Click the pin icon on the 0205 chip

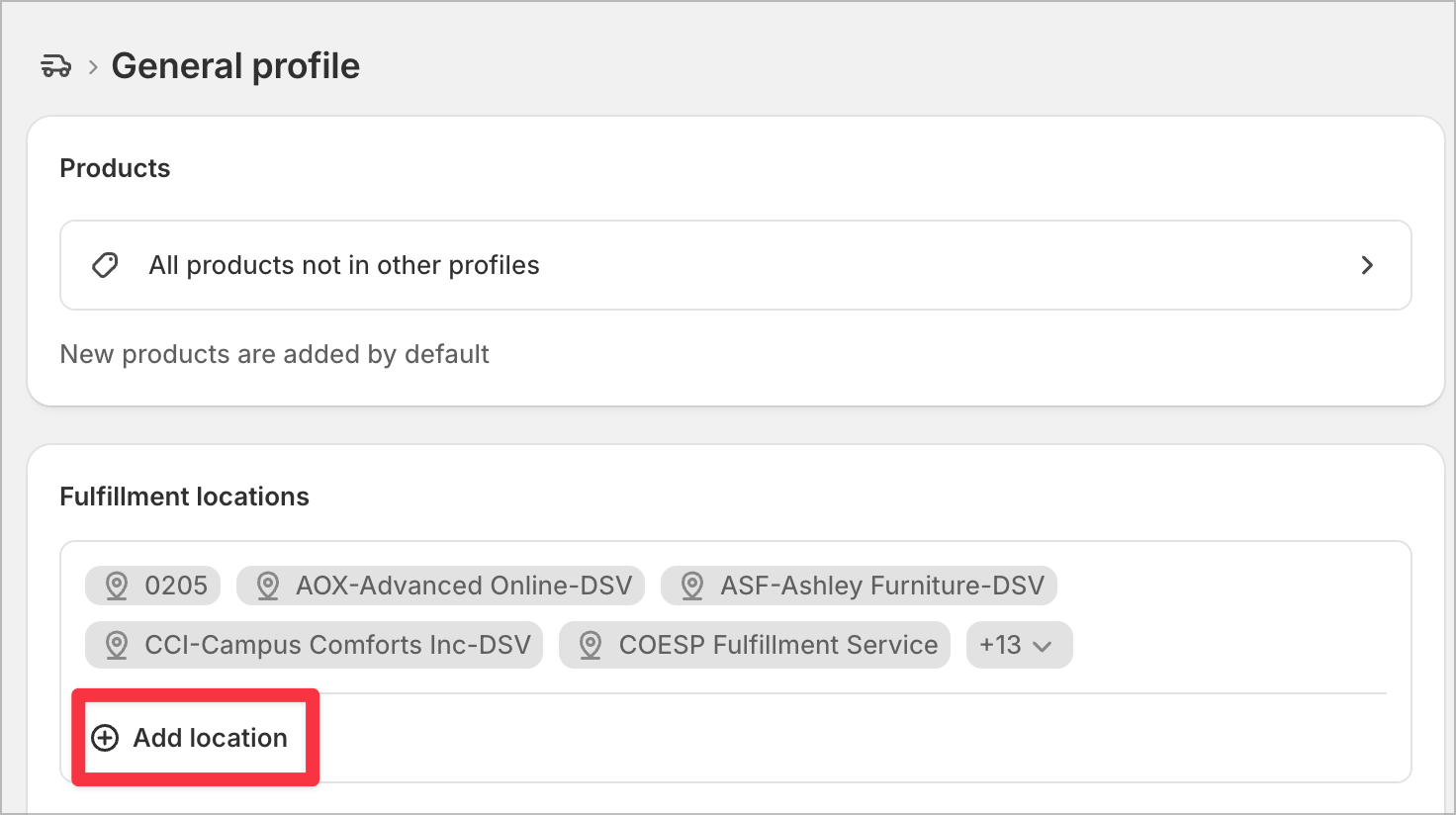tap(117, 586)
